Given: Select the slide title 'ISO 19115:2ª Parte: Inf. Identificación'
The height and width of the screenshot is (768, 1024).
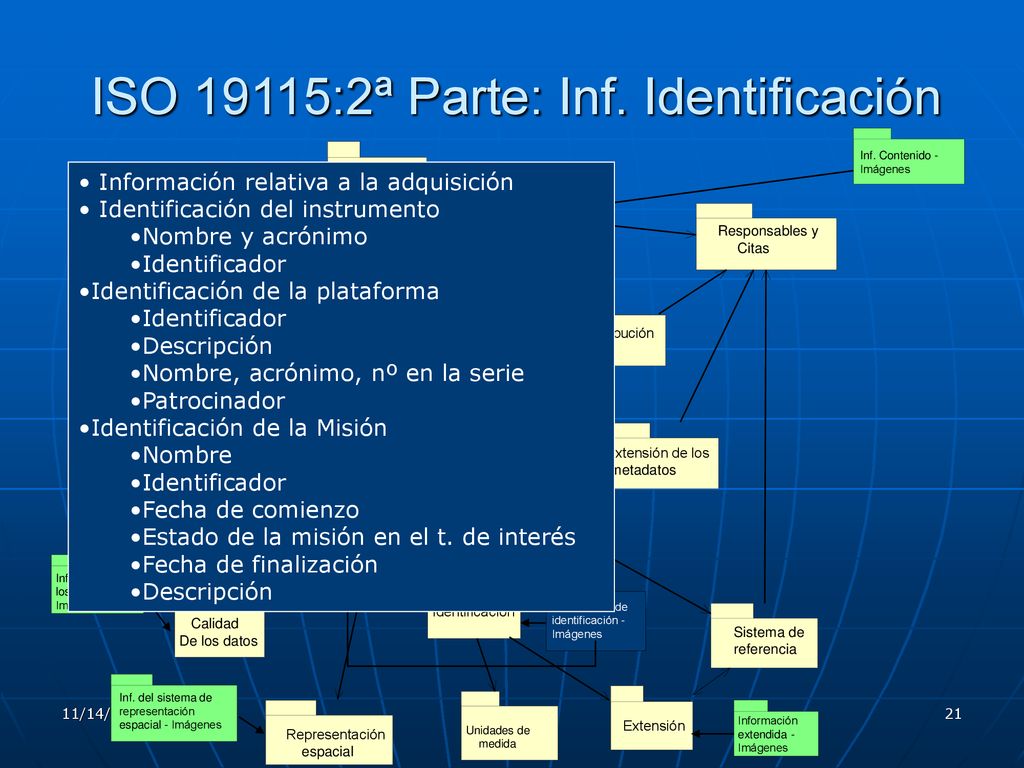Looking at the screenshot, I should 516,97.
